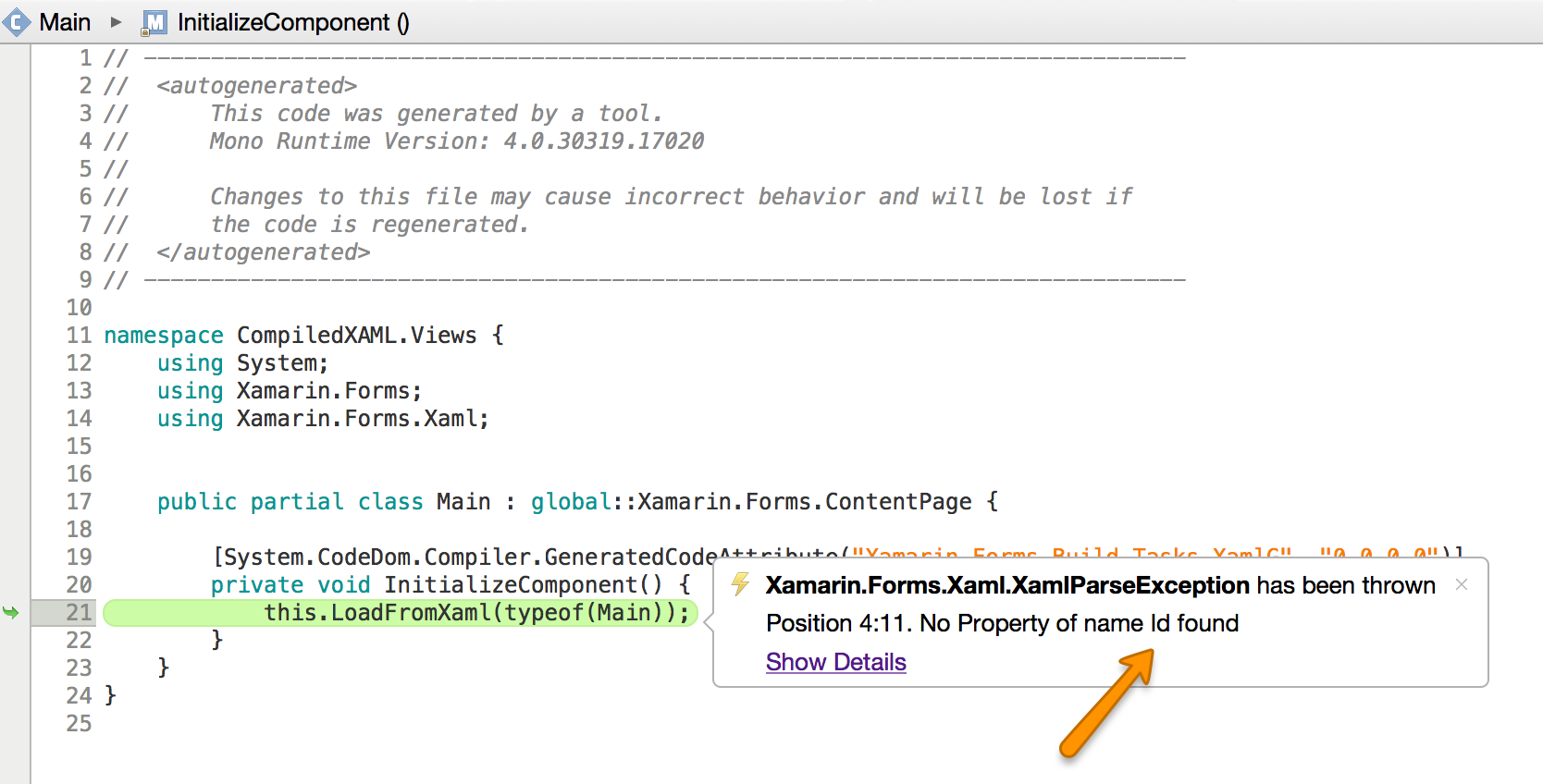
Task: Click the '</autogenerated>' comment on line 8
Action: click(x=263, y=251)
